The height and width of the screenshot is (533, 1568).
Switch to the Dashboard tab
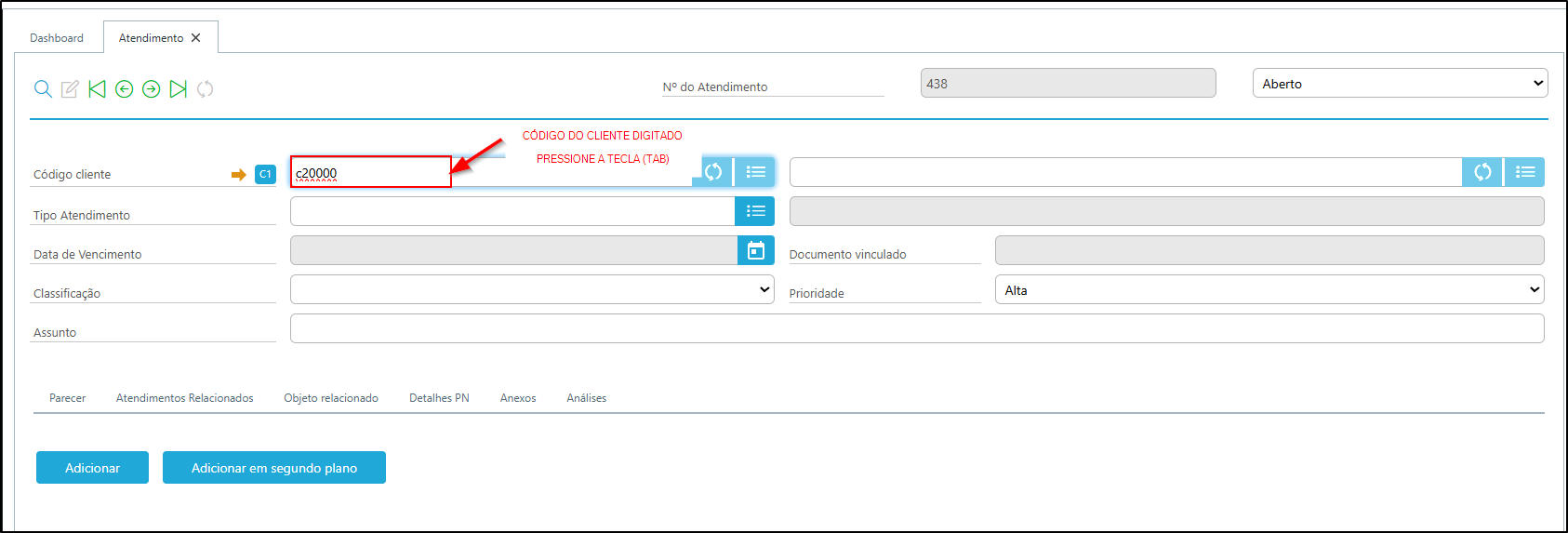point(57,38)
